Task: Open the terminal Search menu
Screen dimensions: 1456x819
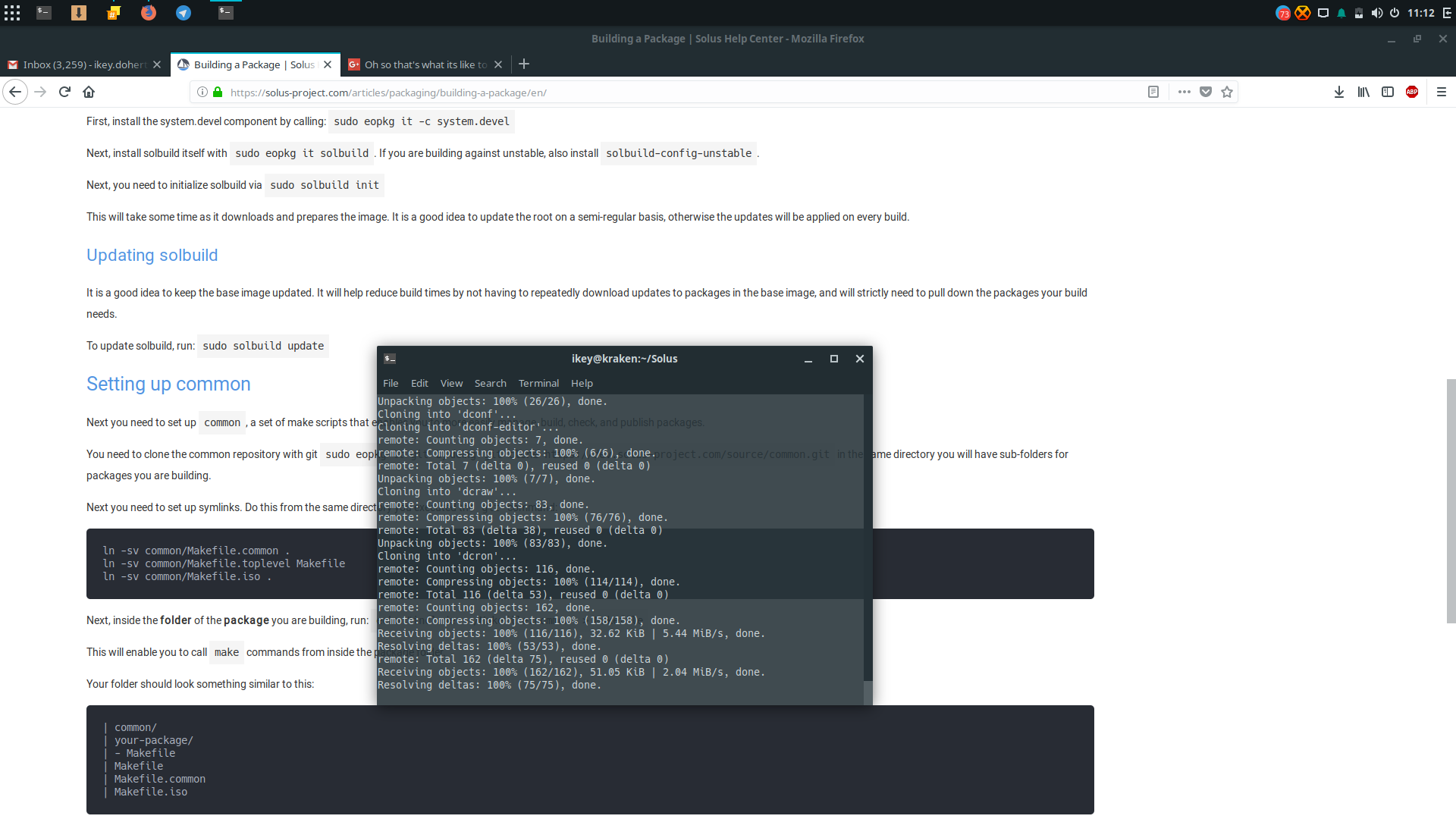Action: click(491, 383)
